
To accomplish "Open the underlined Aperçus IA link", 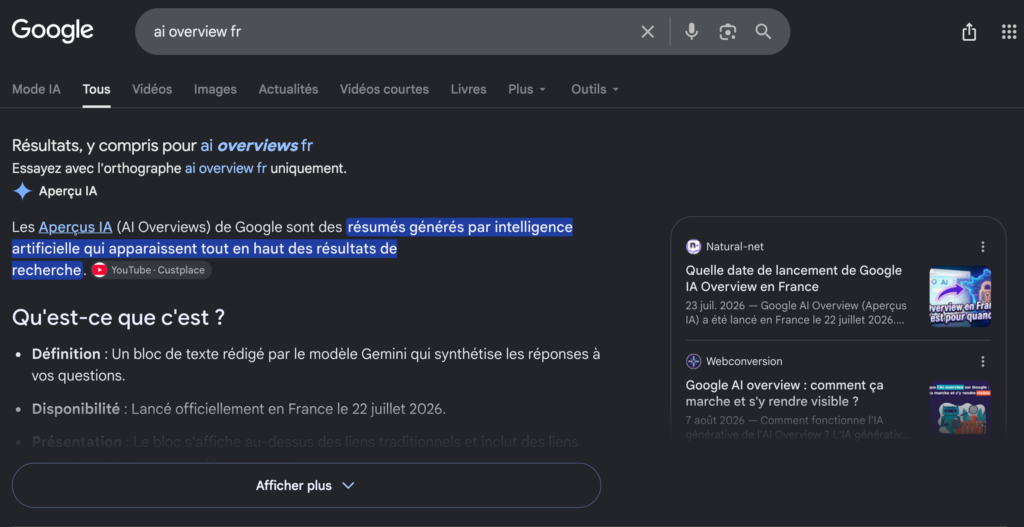I will click(75, 227).
